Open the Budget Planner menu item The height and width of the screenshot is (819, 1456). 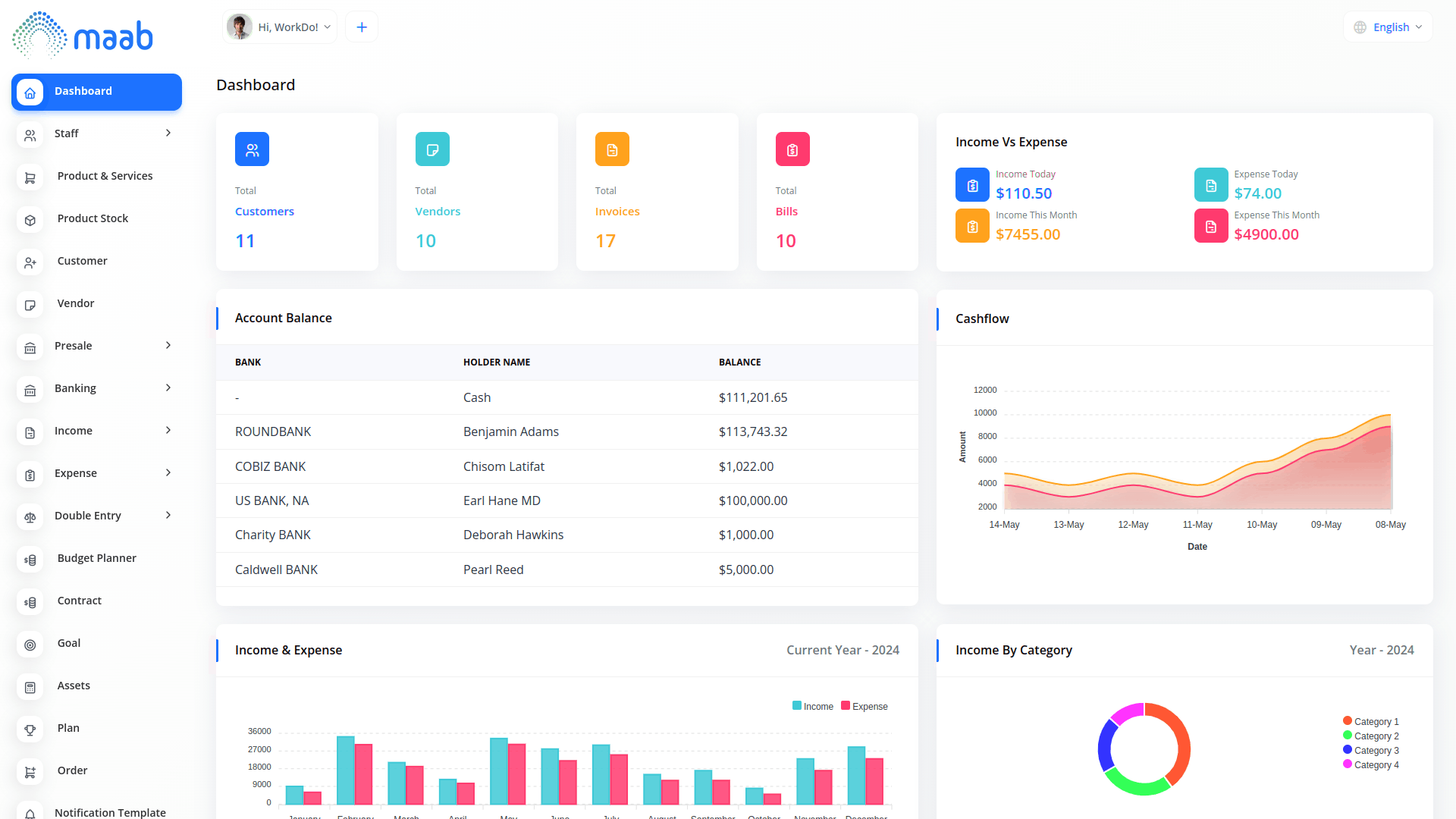[x=97, y=558]
